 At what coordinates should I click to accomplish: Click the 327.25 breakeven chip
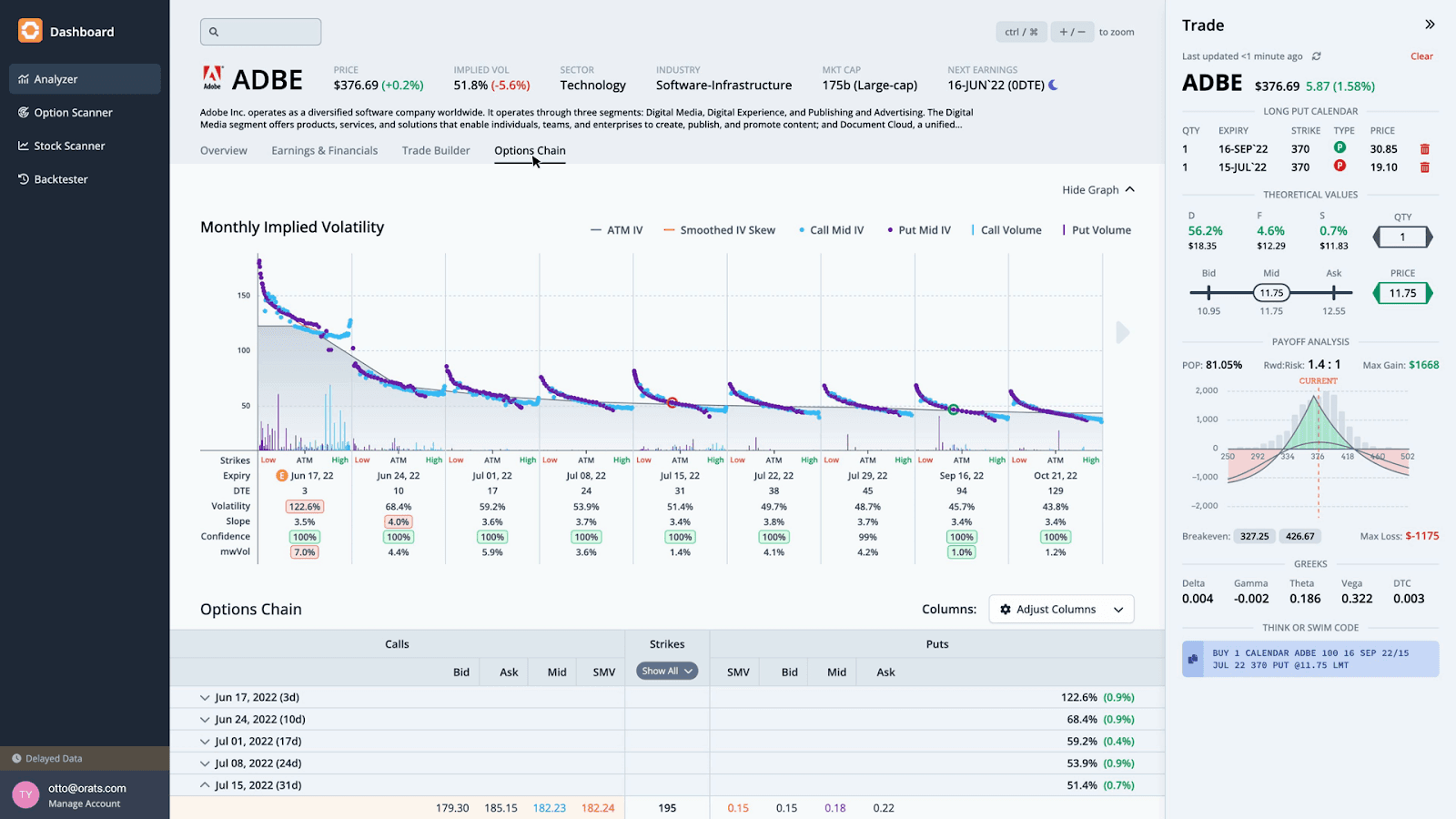click(1254, 537)
